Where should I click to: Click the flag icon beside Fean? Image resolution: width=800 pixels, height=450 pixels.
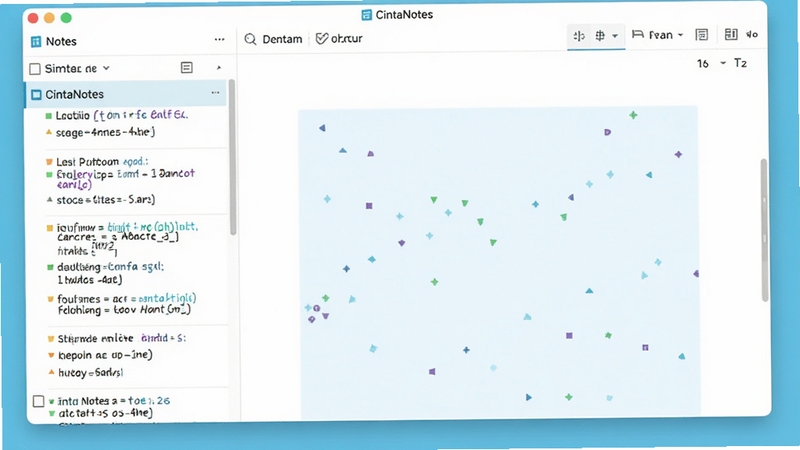(638, 34)
